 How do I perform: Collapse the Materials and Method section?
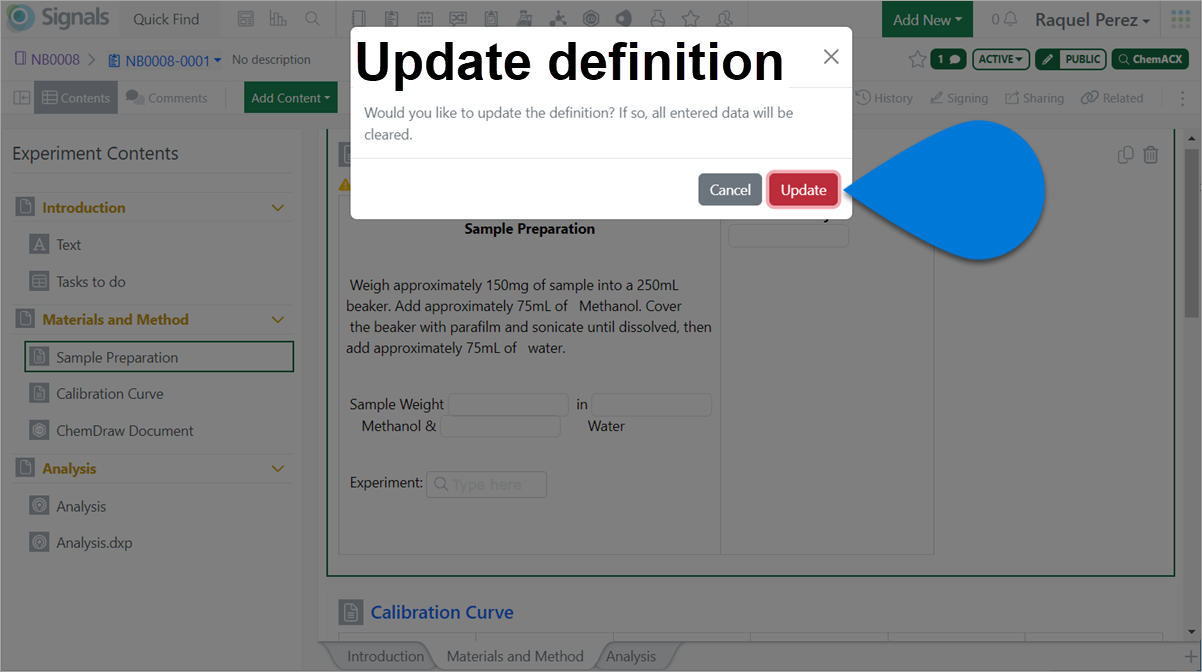[277, 319]
